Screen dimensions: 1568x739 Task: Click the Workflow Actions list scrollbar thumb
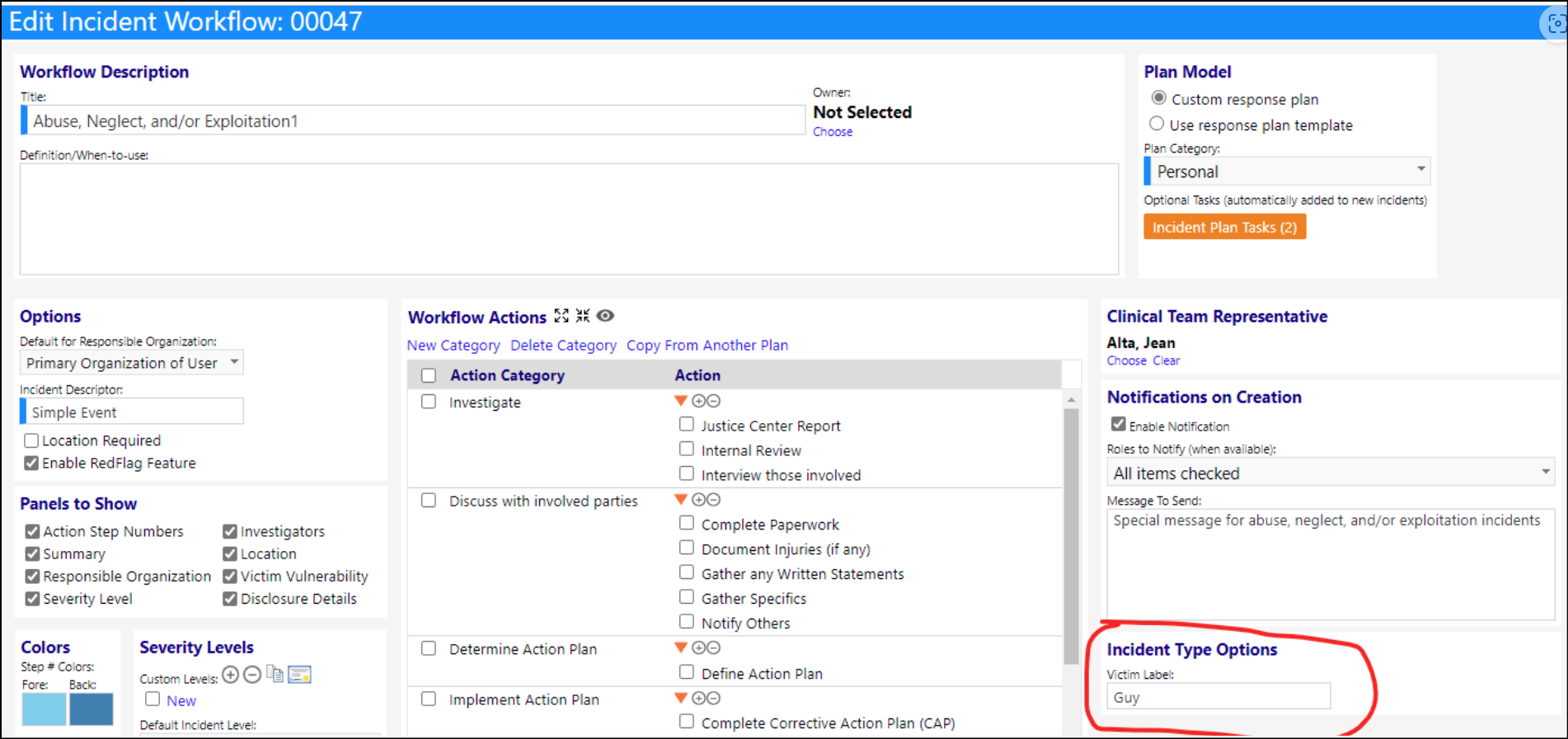[x=1072, y=536]
